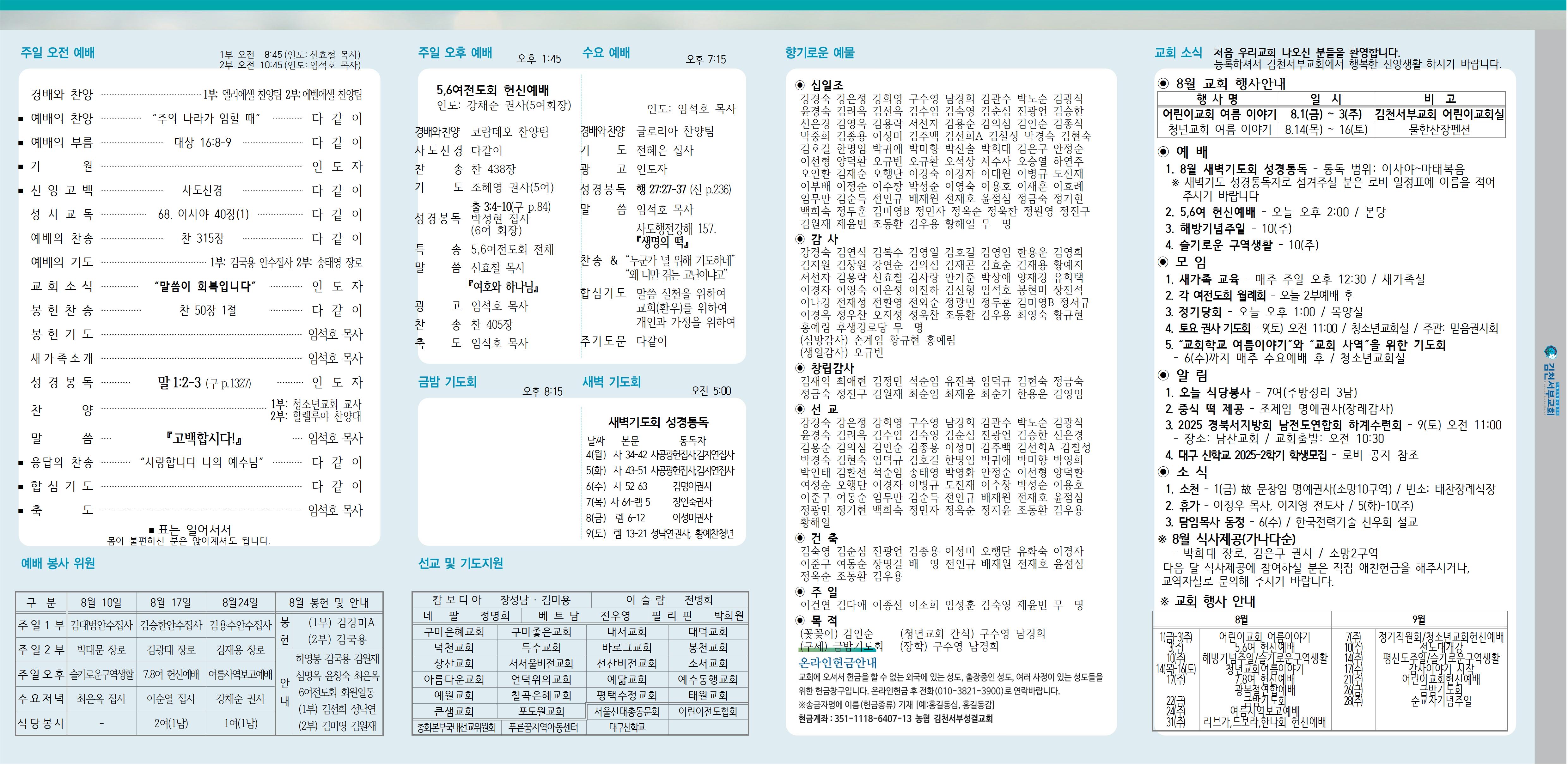The image size is (1568, 765).
Task: Click the '어린이전도협회' cell
Action: tap(708, 711)
